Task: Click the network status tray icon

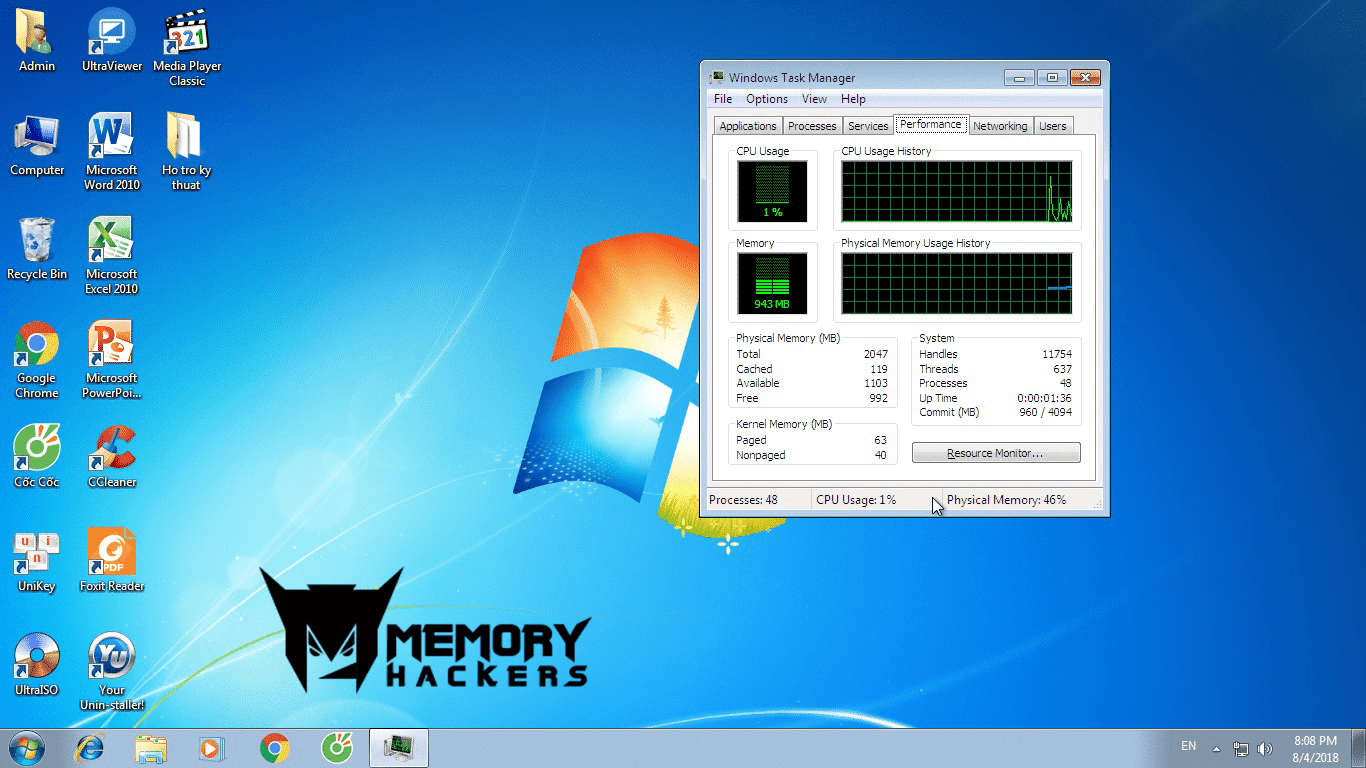Action: tap(1241, 749)
